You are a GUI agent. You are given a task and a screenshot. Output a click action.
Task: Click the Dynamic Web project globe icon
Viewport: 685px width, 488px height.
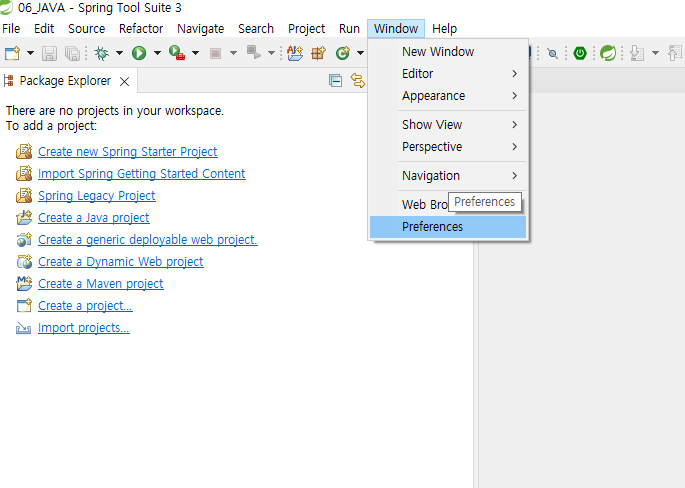24,261
